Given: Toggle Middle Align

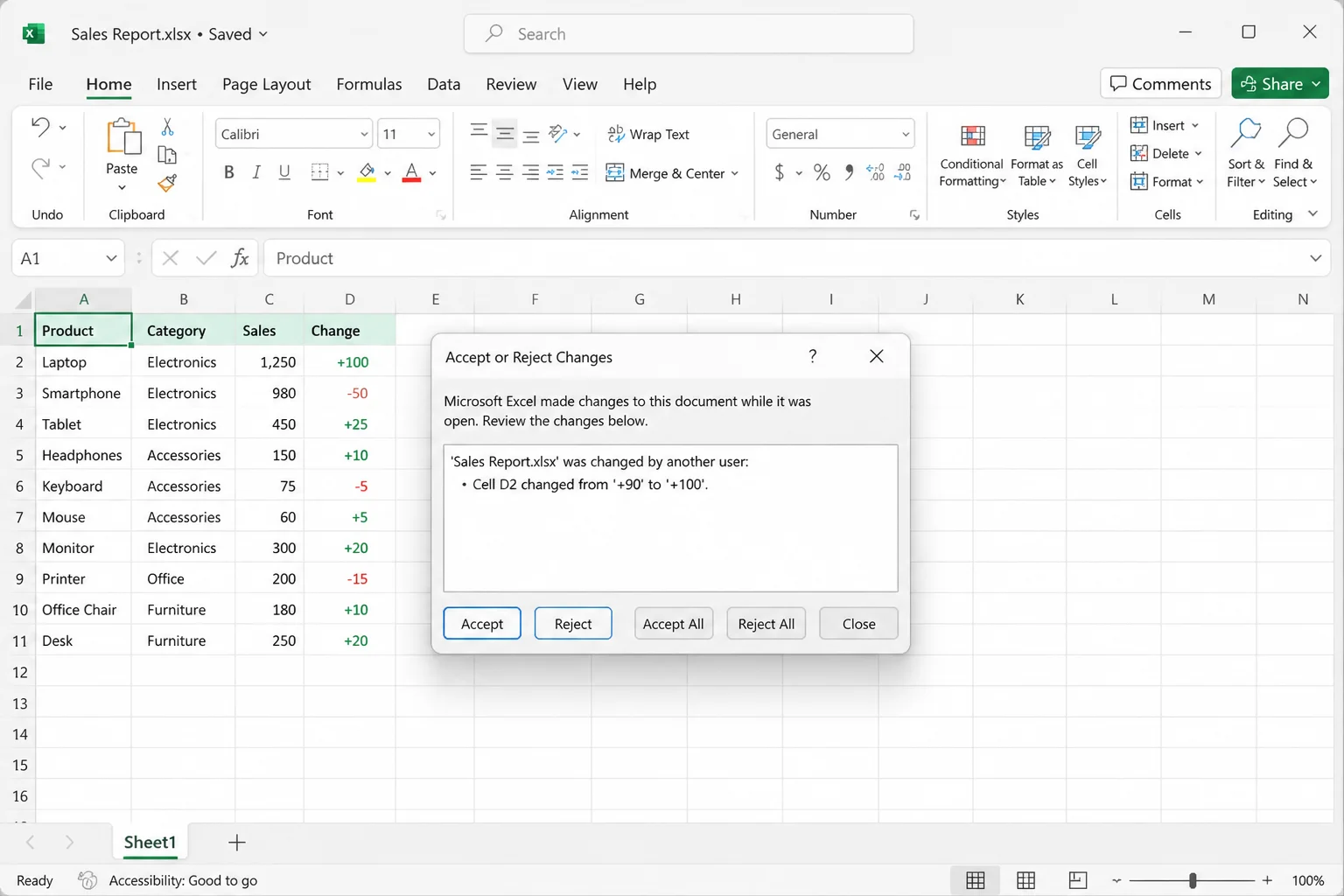Looking at the screenshot, I should coord(505,133).
